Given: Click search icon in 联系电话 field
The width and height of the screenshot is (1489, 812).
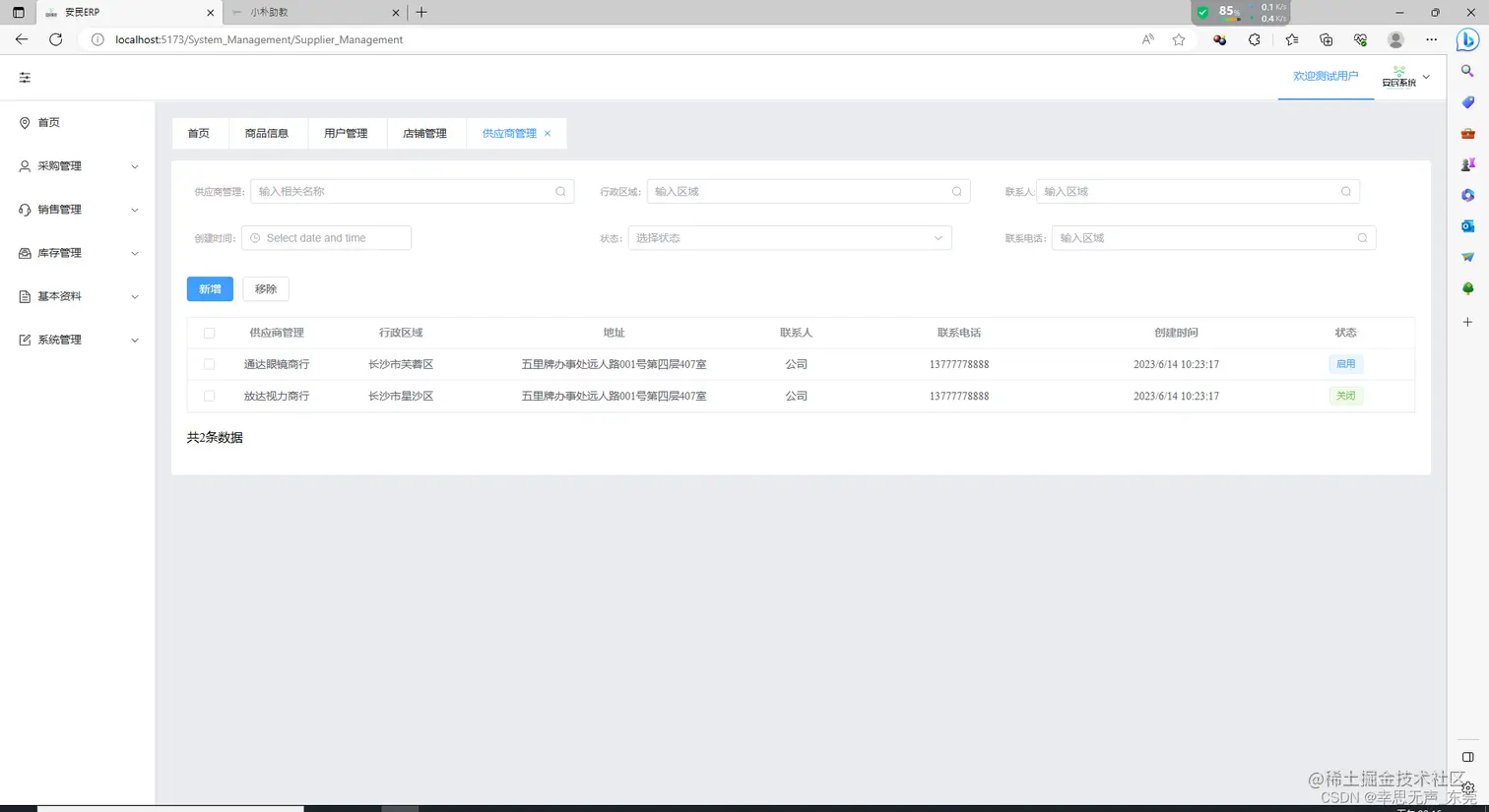Looking at the screenshot, I should click(x=1362, y=238).
